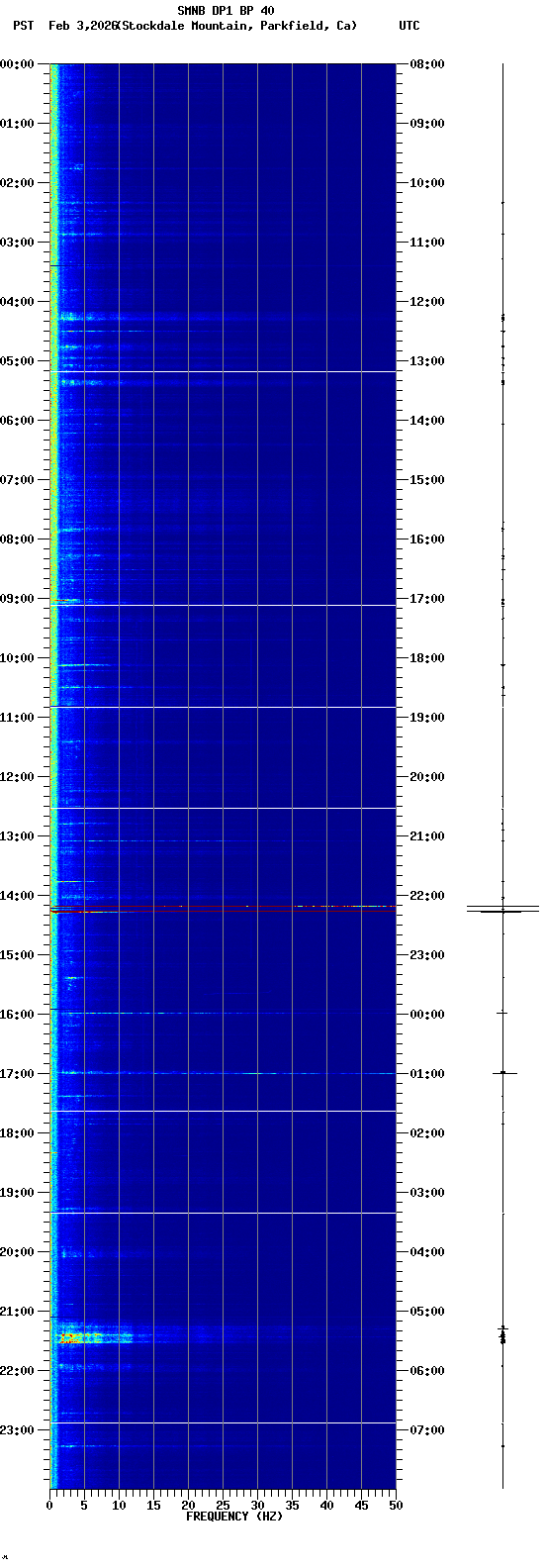The width and height of the screenshot is (546, 1568).
Task: Click the date text Feb 3,2026
Action: click(82, 26)
